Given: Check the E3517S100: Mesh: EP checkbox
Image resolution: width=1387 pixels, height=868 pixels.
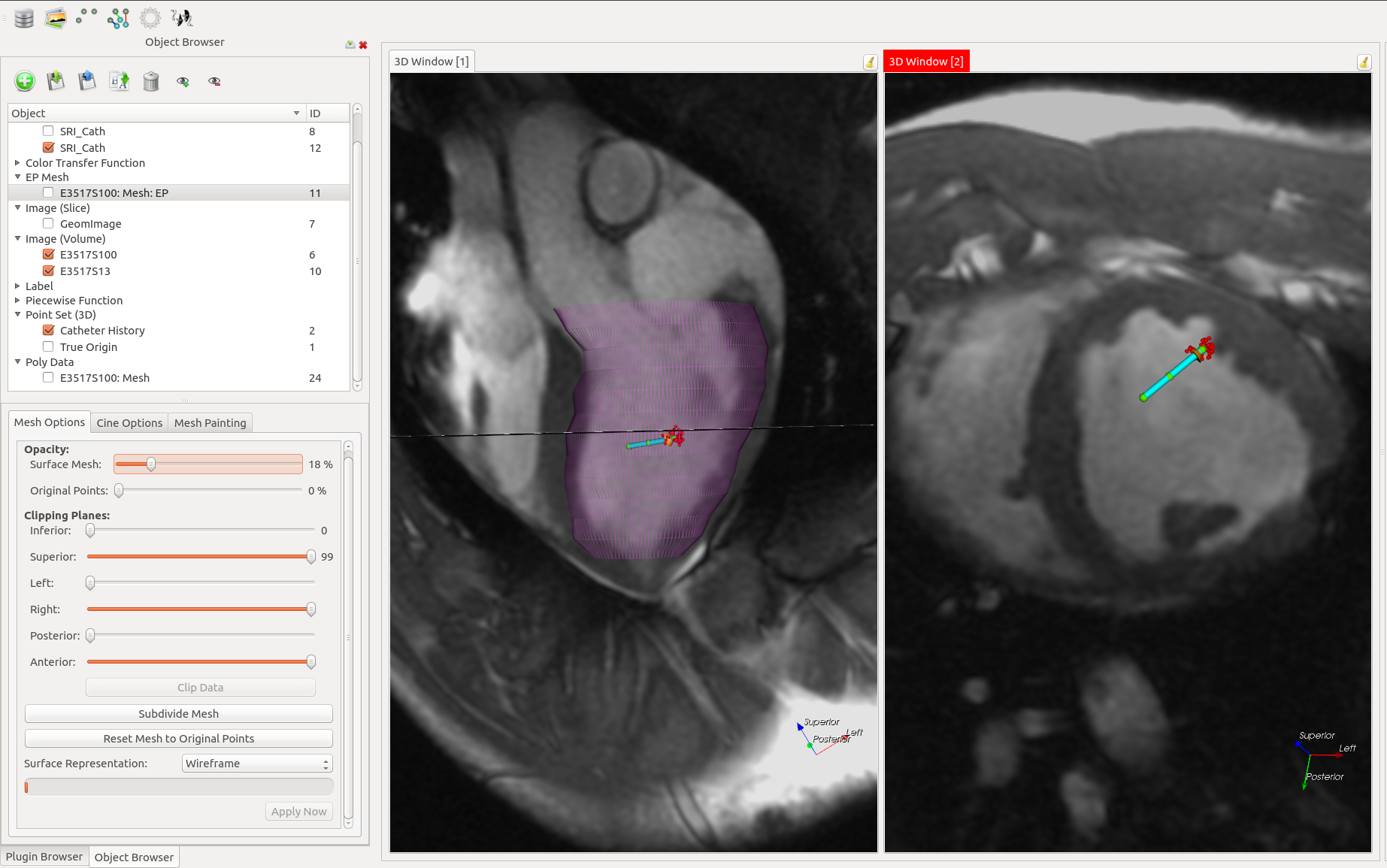Looking at the screenshot, I should pos(48,192).
